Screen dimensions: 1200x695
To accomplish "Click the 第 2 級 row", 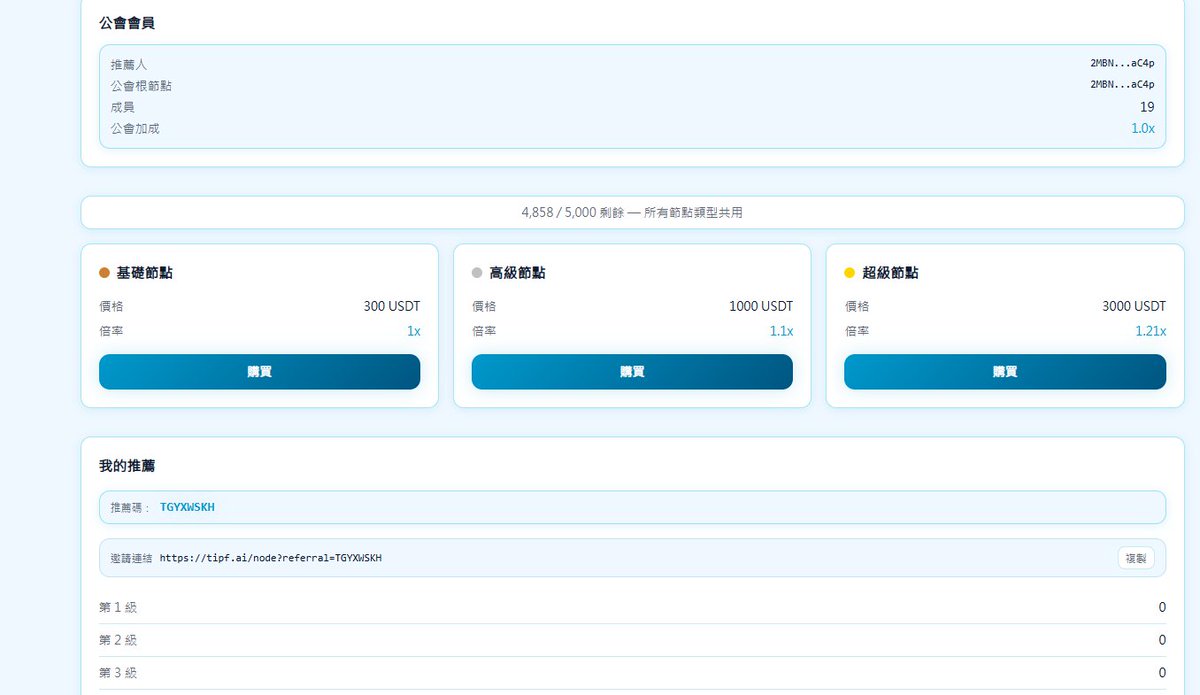I will pyautogui.click(x=632, y=640).
